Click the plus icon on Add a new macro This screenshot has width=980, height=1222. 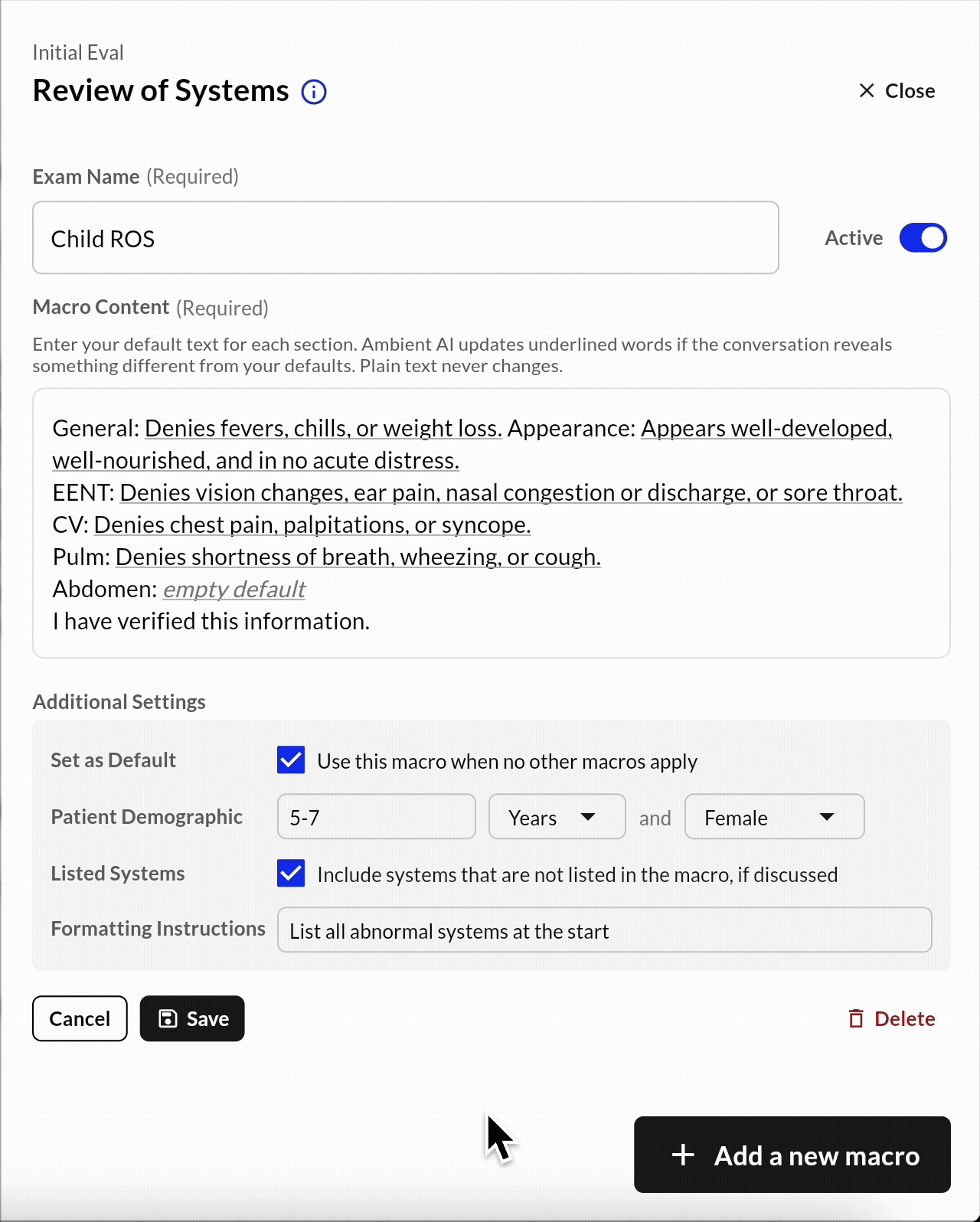[682, 1155]
